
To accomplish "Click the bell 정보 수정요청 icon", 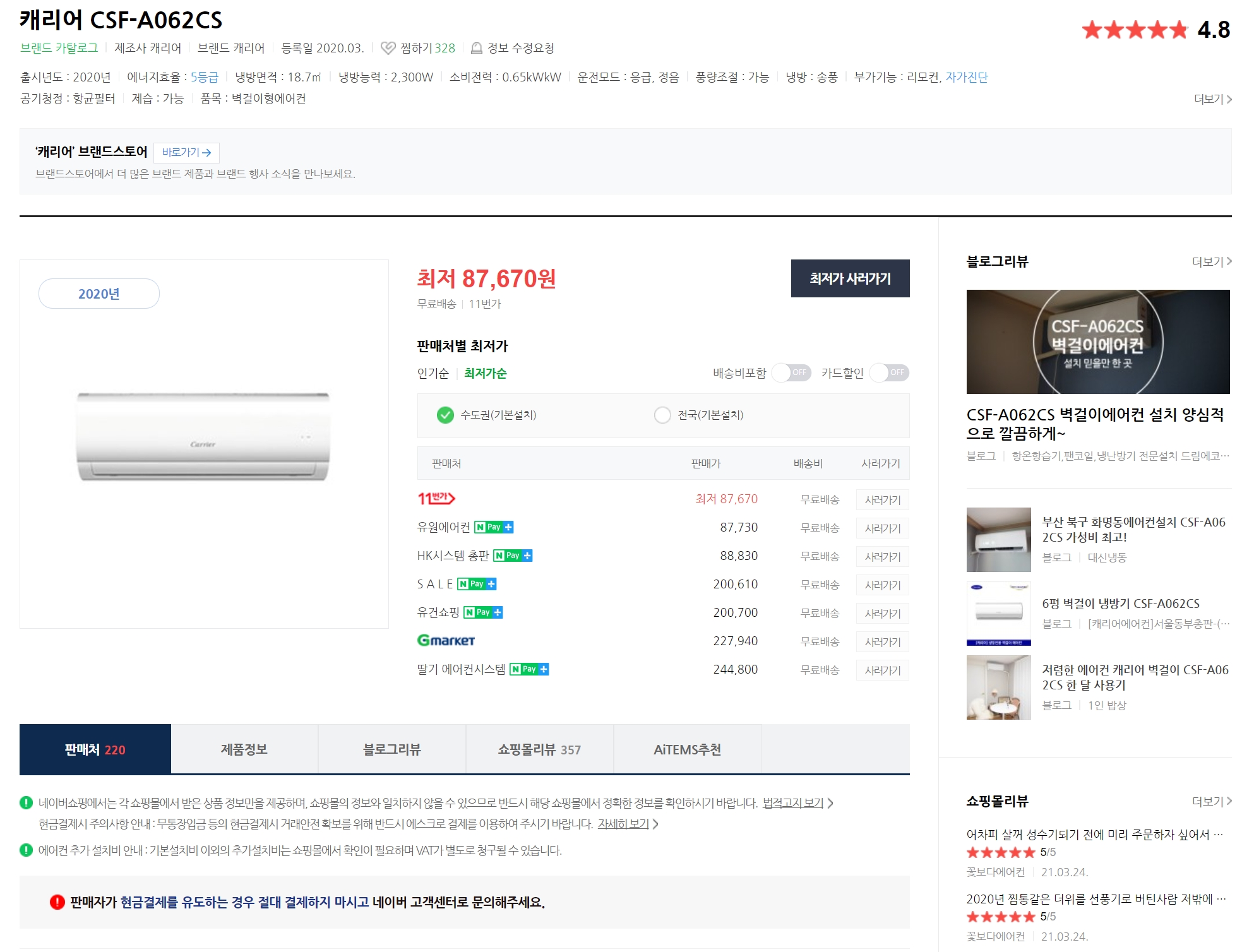I will click(x=477, y=48).
